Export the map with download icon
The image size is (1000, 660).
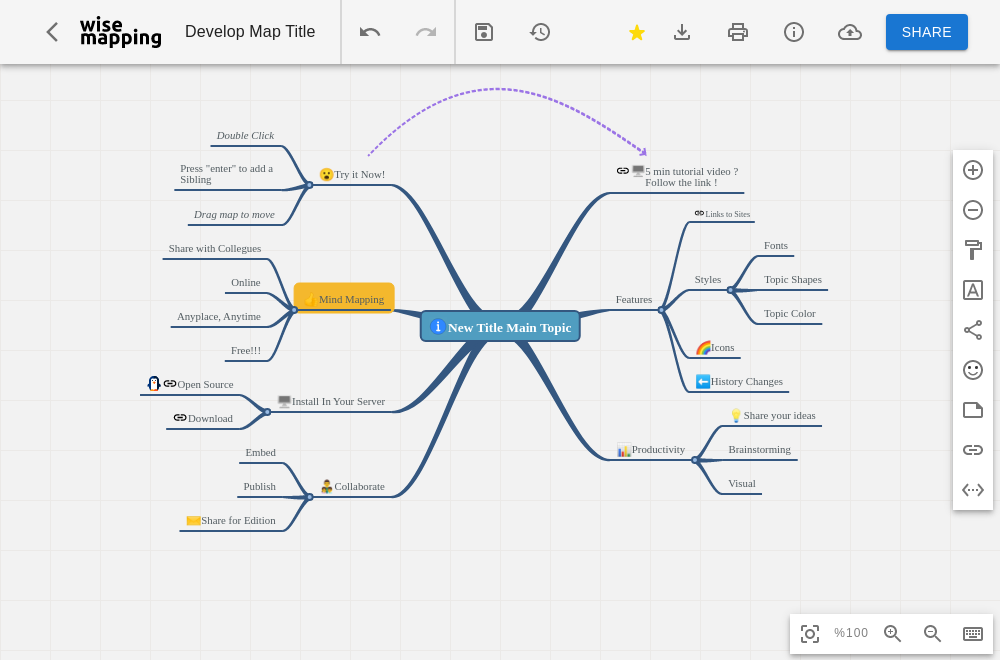(682, 32)
